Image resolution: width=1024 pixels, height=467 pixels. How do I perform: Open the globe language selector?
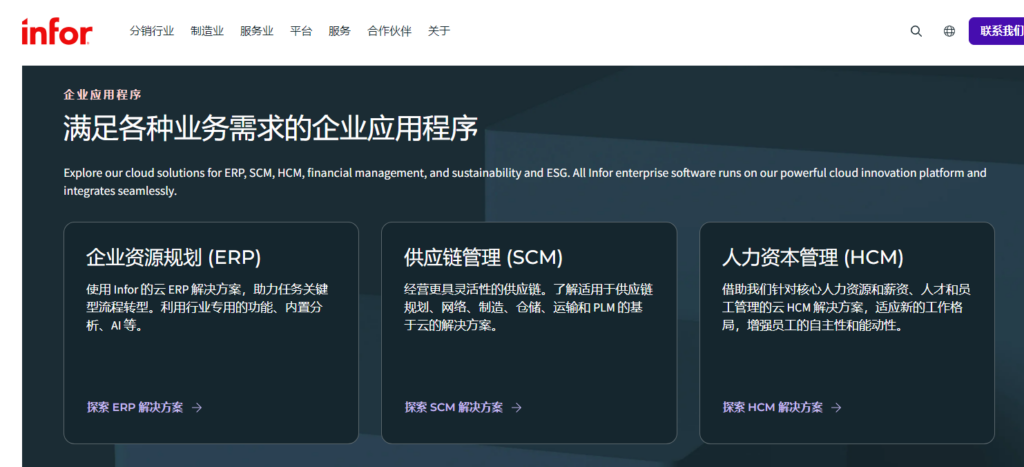click(950, 31)
